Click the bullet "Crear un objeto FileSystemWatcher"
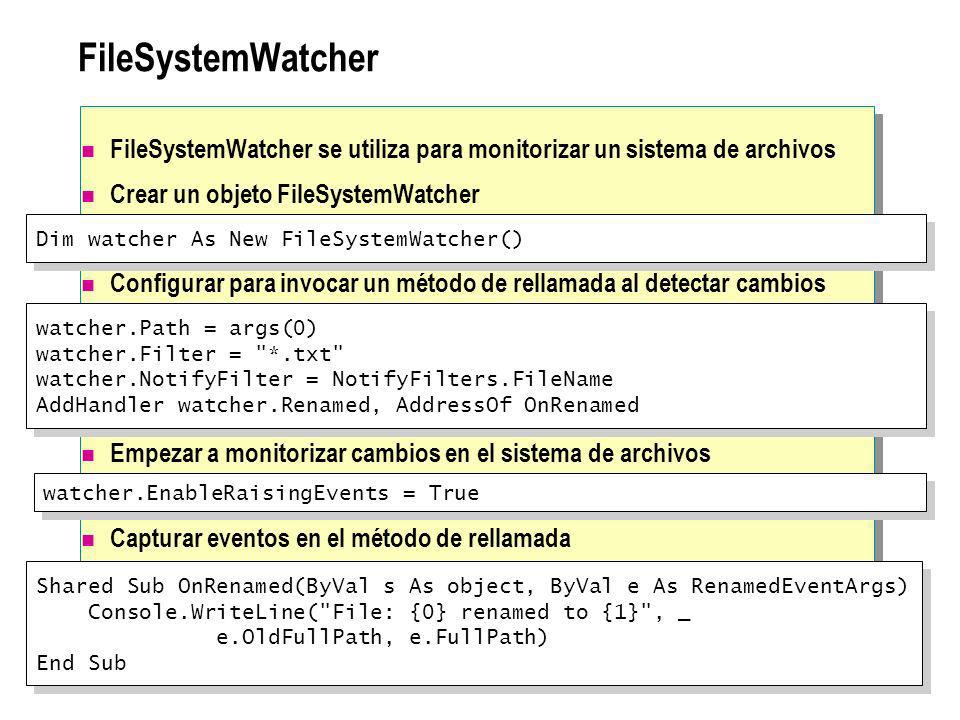960x720 pixels. (x=294, y=194)
